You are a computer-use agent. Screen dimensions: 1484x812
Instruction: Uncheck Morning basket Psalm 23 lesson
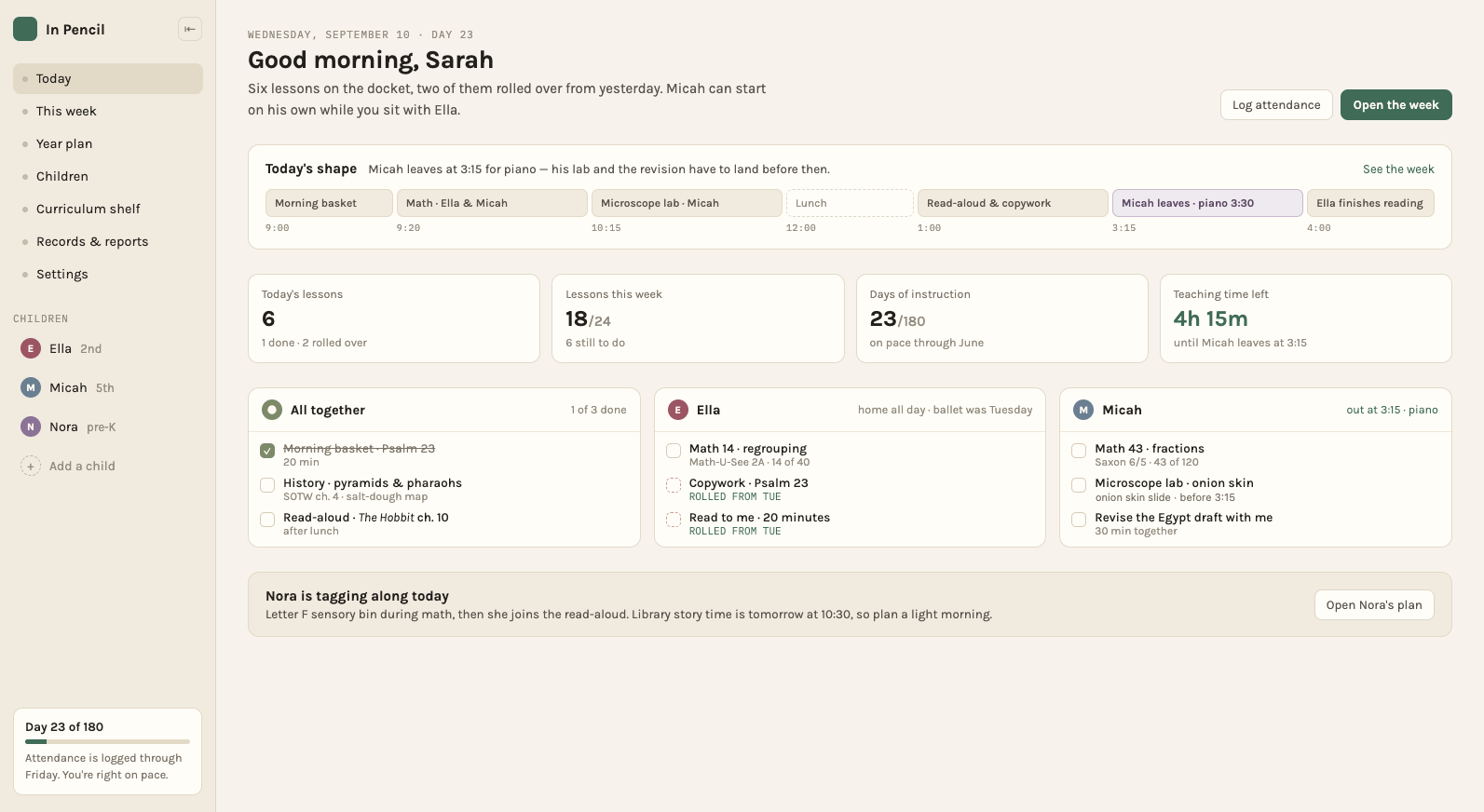pos(267,451)
